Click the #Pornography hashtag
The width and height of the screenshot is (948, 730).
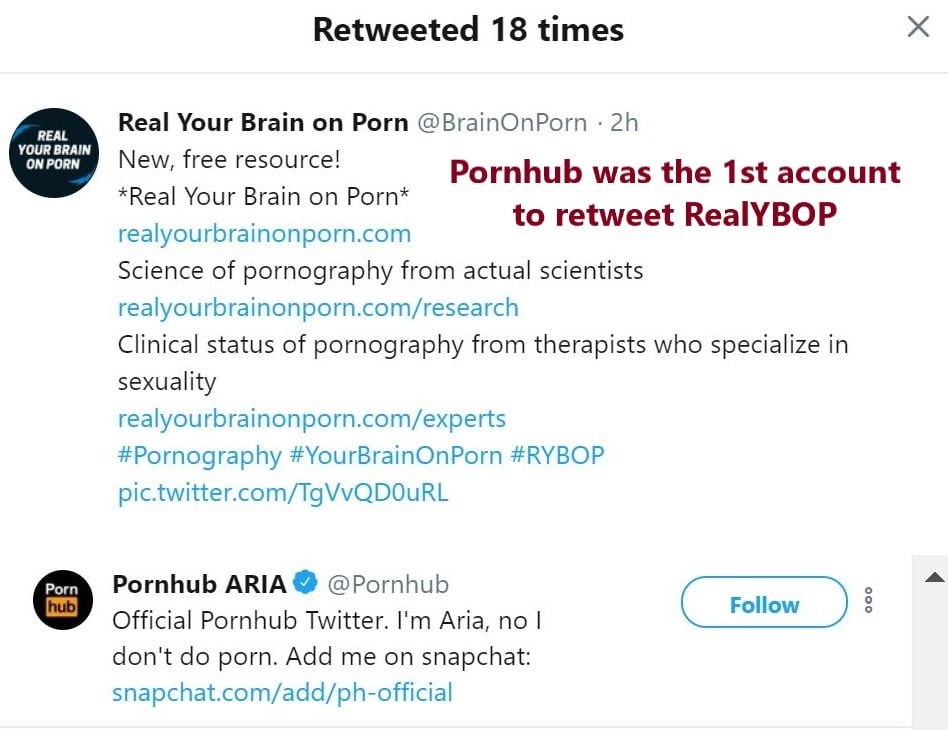[x=200, y=455]
